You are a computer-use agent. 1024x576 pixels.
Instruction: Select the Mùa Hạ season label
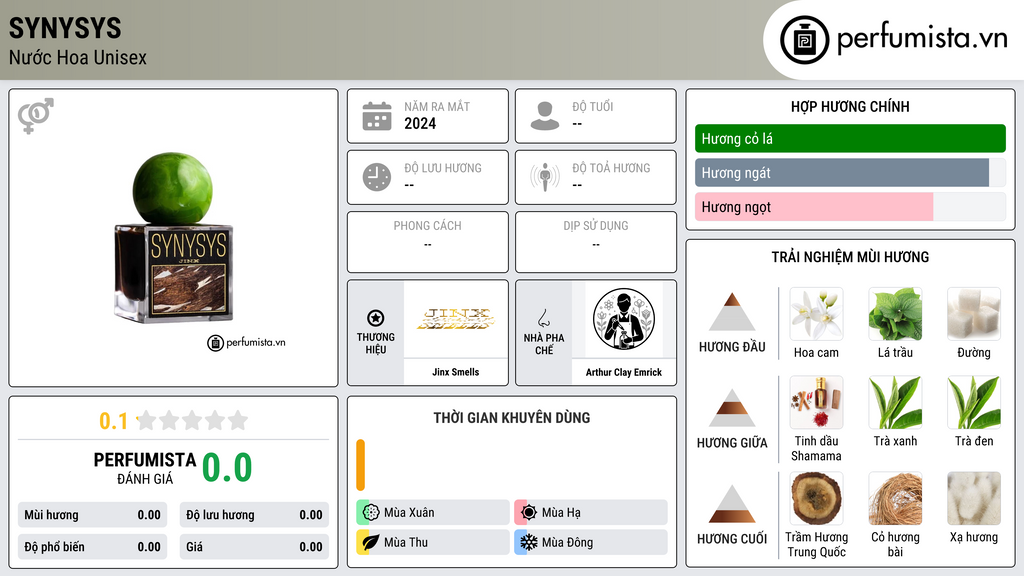561,513
